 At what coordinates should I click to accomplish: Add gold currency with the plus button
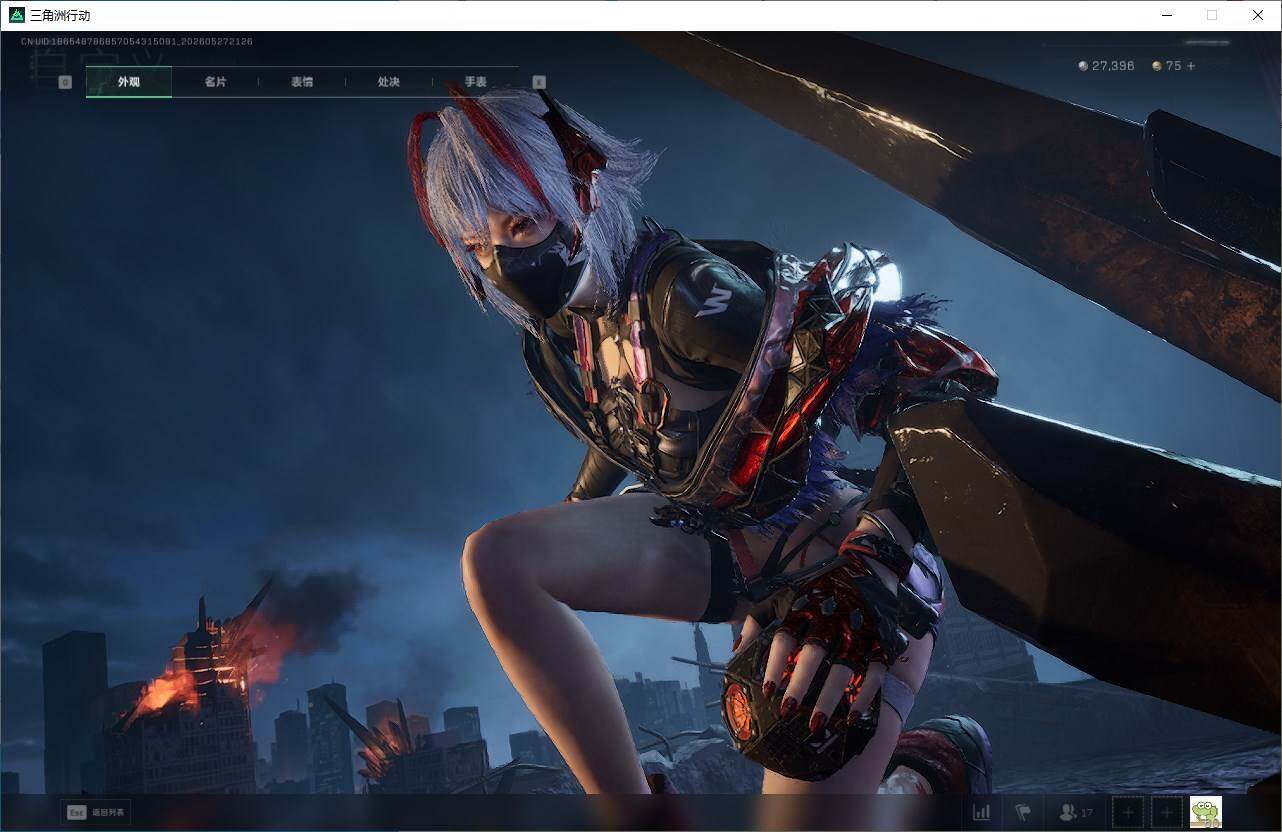(x=1191, y=66)
